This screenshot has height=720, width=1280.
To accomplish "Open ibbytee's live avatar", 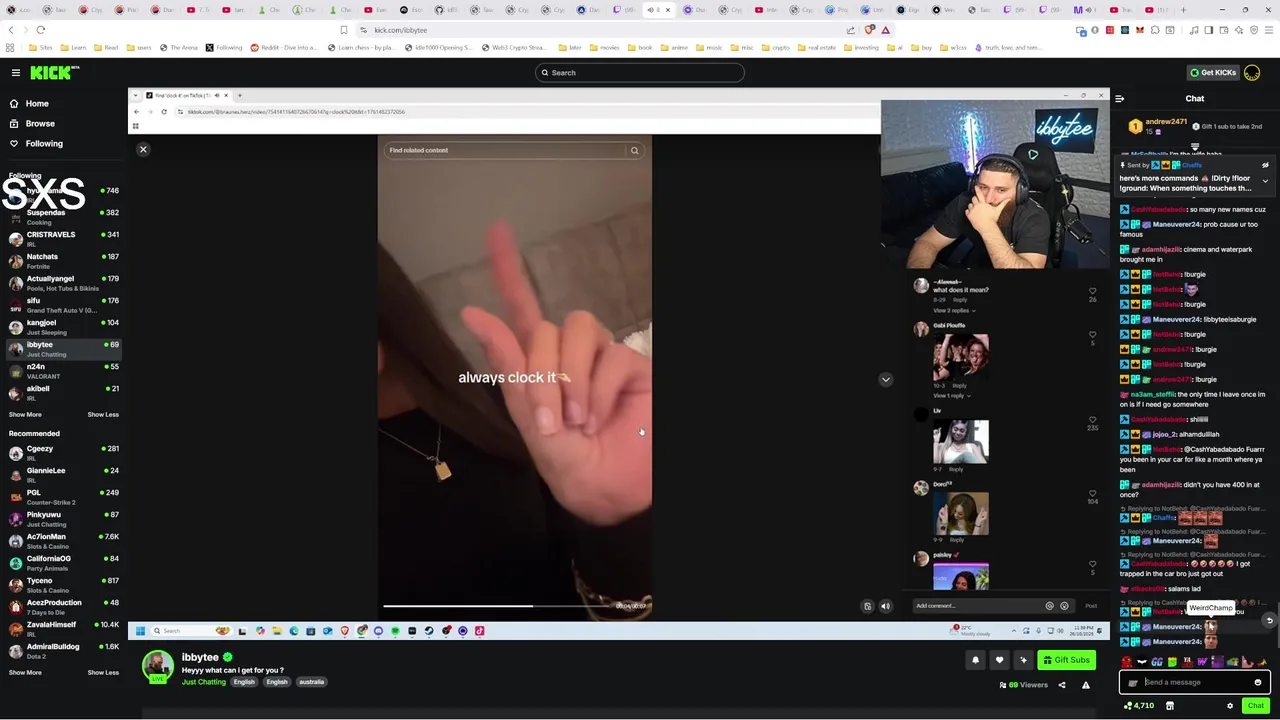I will (x=157, y=667).
